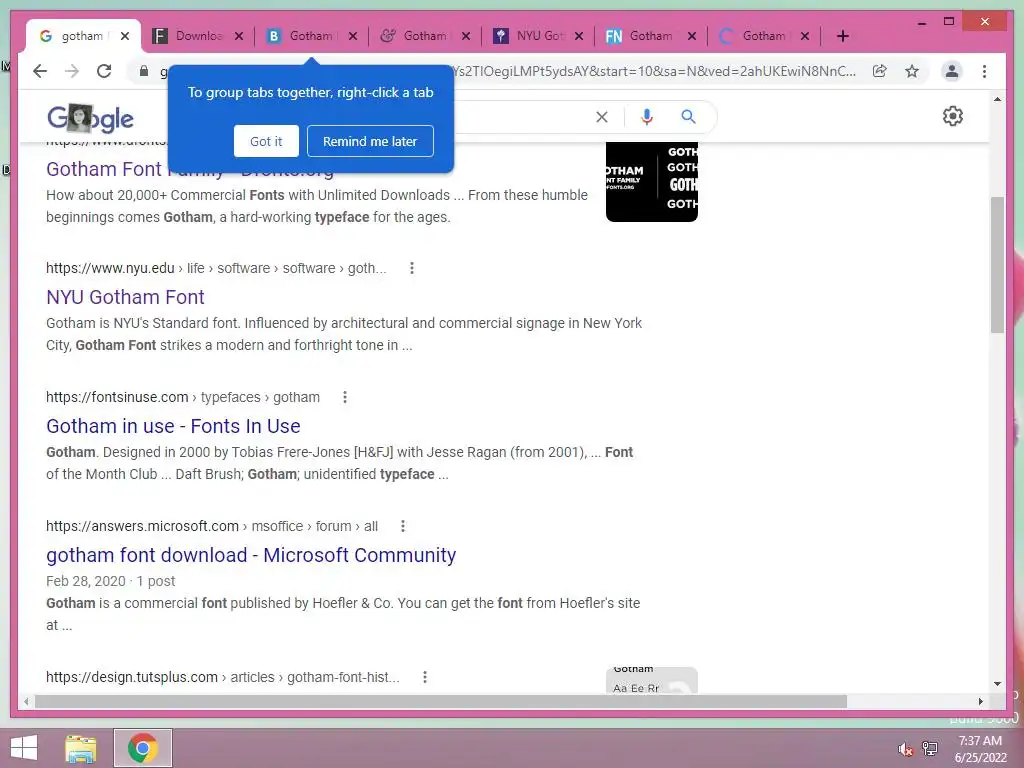Click the scroll down arrow
The width and height of the screenshot is (1024, 768).
tap(997, 684)
